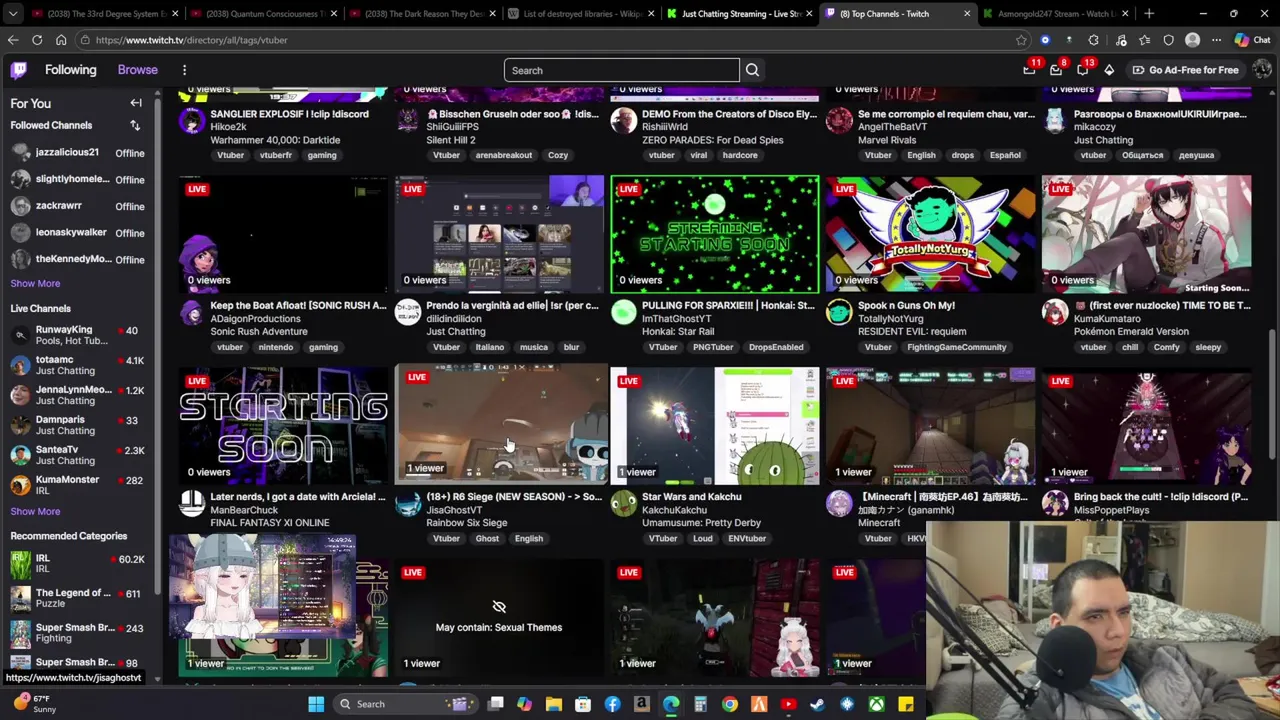1280x720 pixels.
Task: Click the PNGTuber tag
Action: pyautogui.click(x=712, y=347)
